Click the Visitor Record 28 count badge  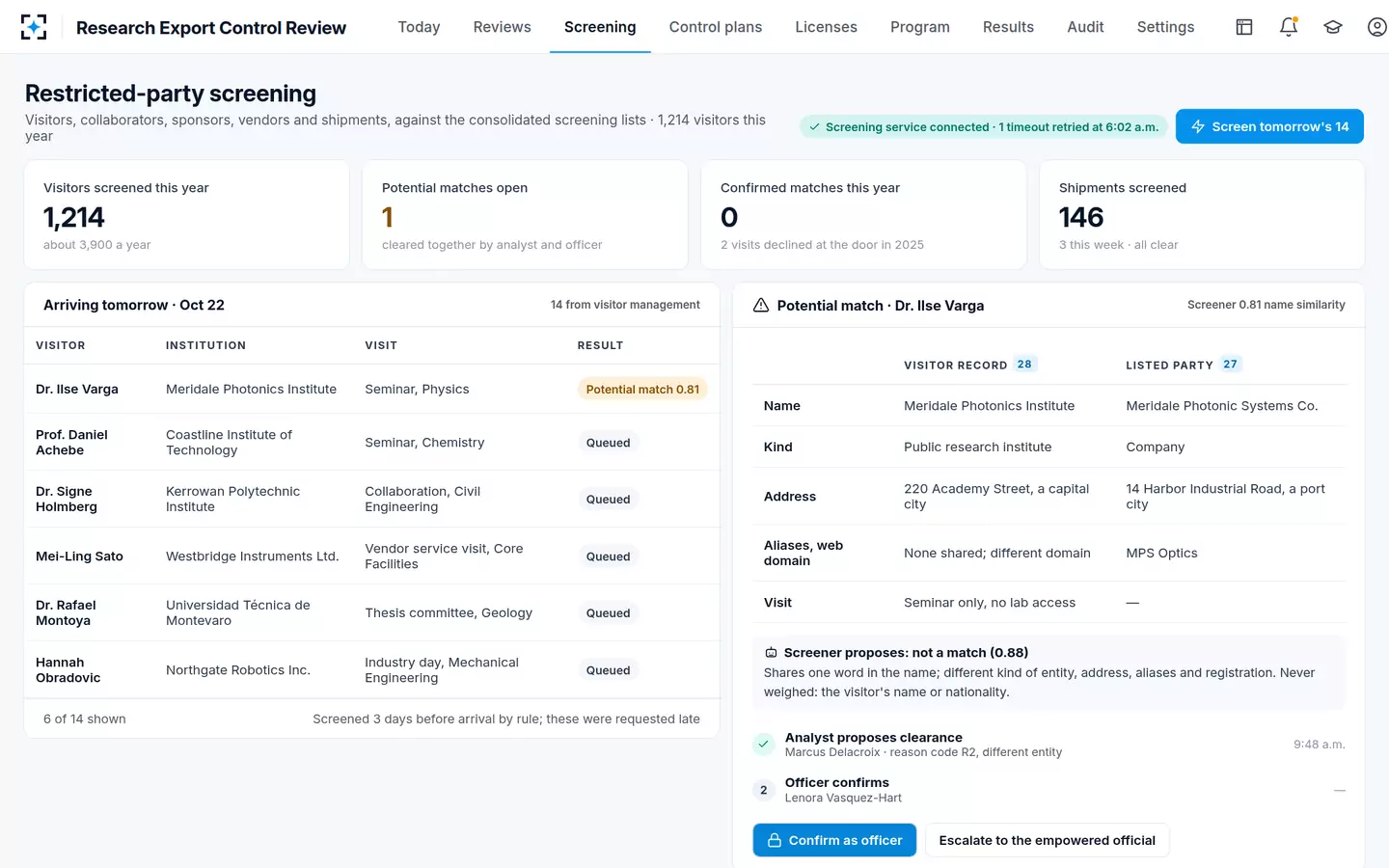[x=1024, y=365]
